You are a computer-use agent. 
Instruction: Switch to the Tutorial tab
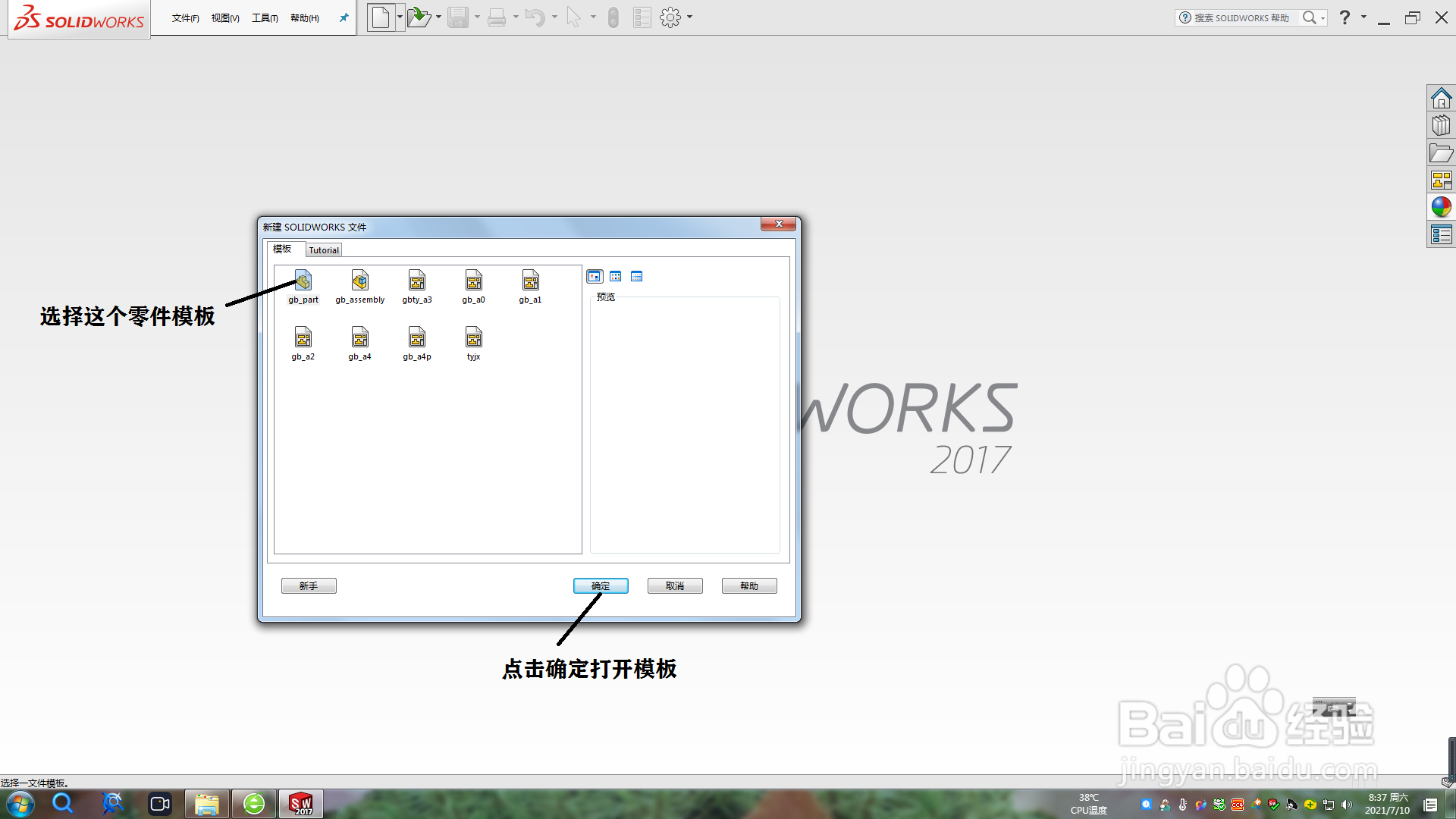pyautogui.click(x=324, y=250)
